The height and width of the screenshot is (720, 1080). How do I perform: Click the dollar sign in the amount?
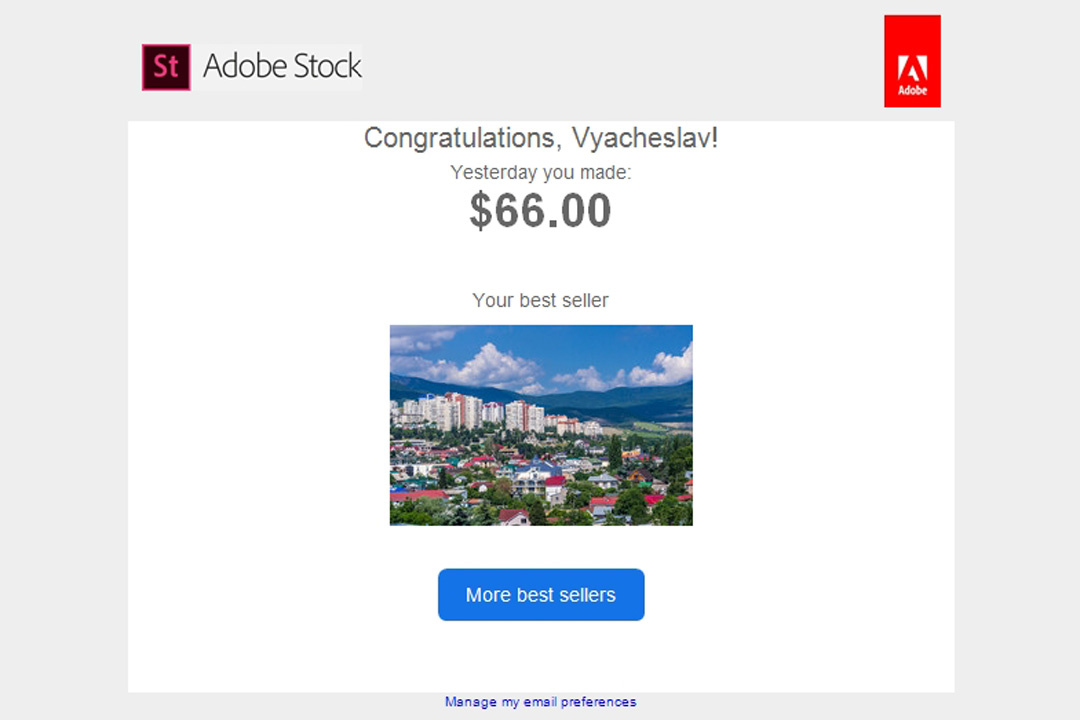point(481,211)
